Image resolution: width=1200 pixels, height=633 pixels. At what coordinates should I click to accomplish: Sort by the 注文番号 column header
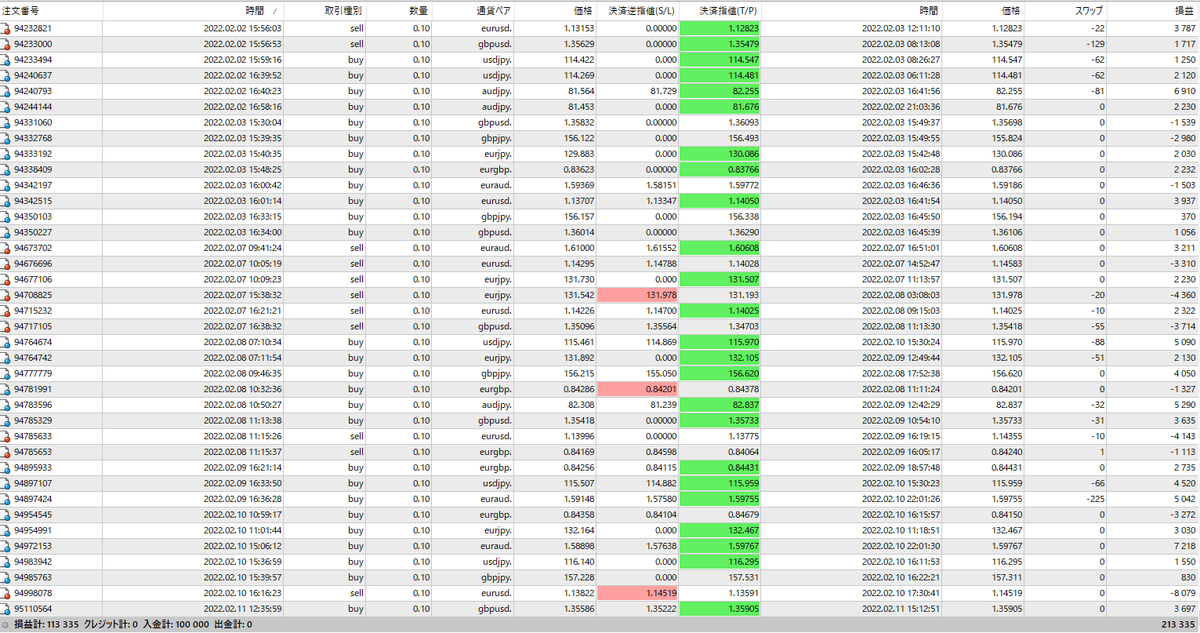(x=20, y=10)
